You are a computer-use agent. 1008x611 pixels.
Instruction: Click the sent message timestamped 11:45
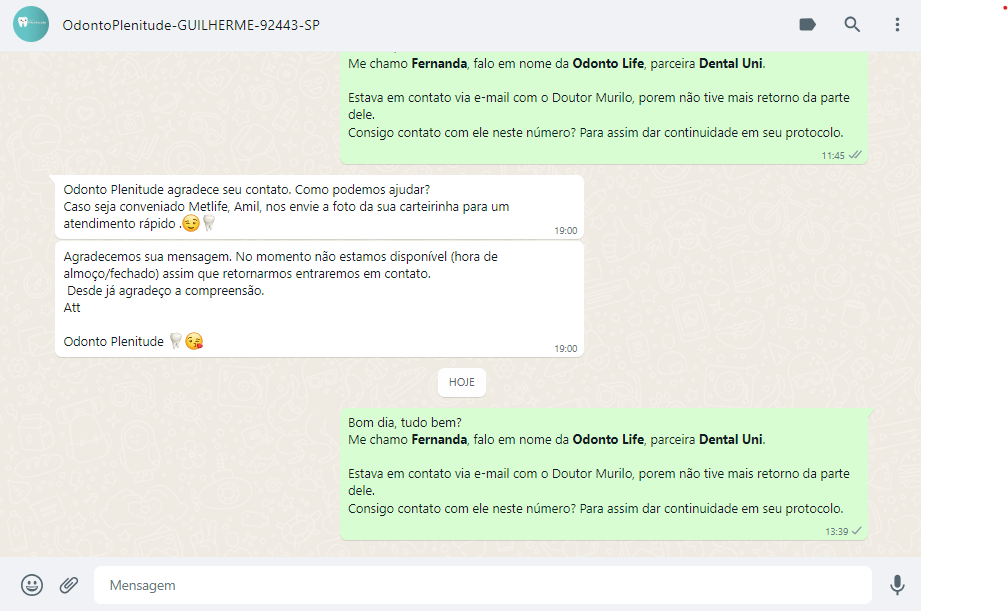point(604,107)
